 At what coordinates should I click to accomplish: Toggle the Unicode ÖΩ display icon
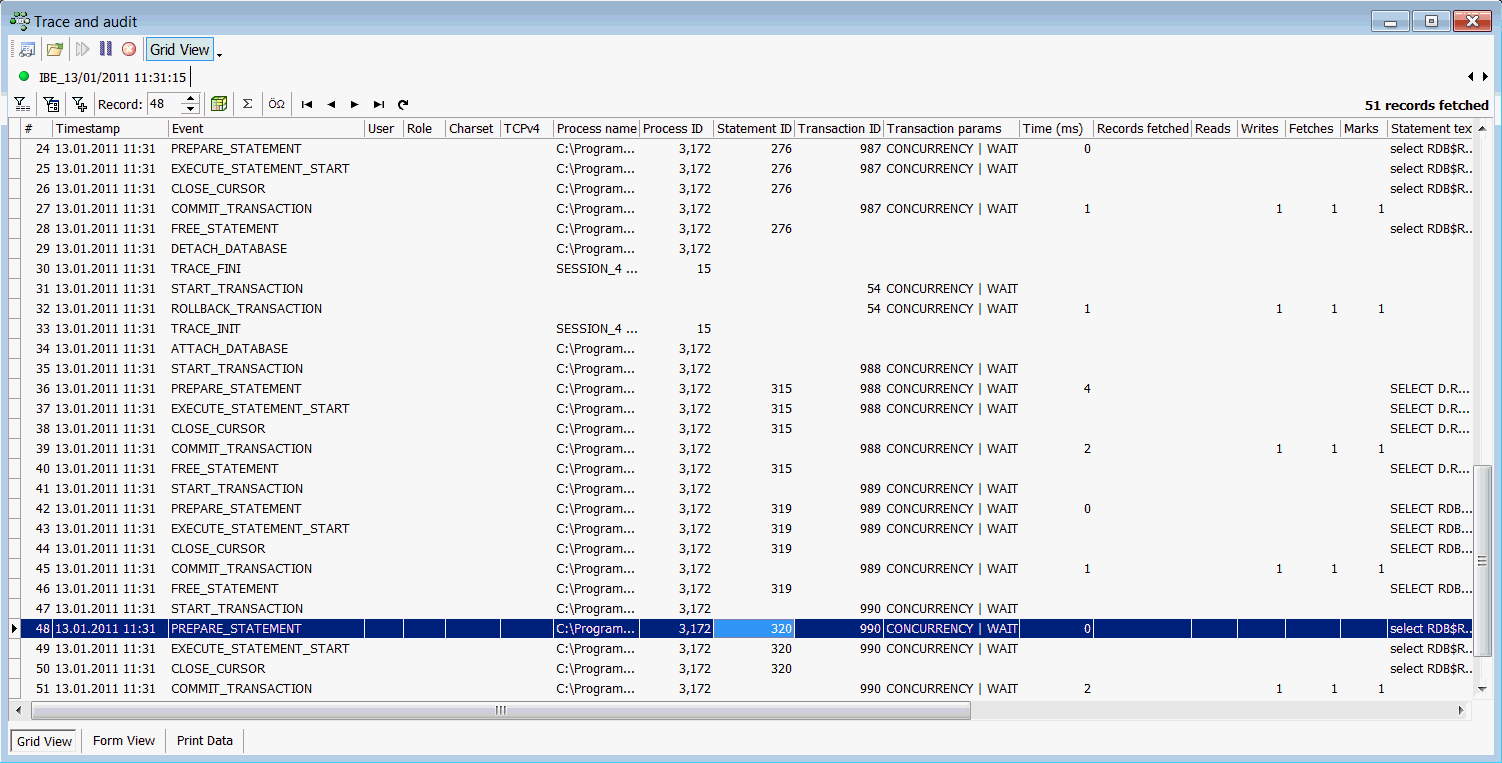(277, 104)
